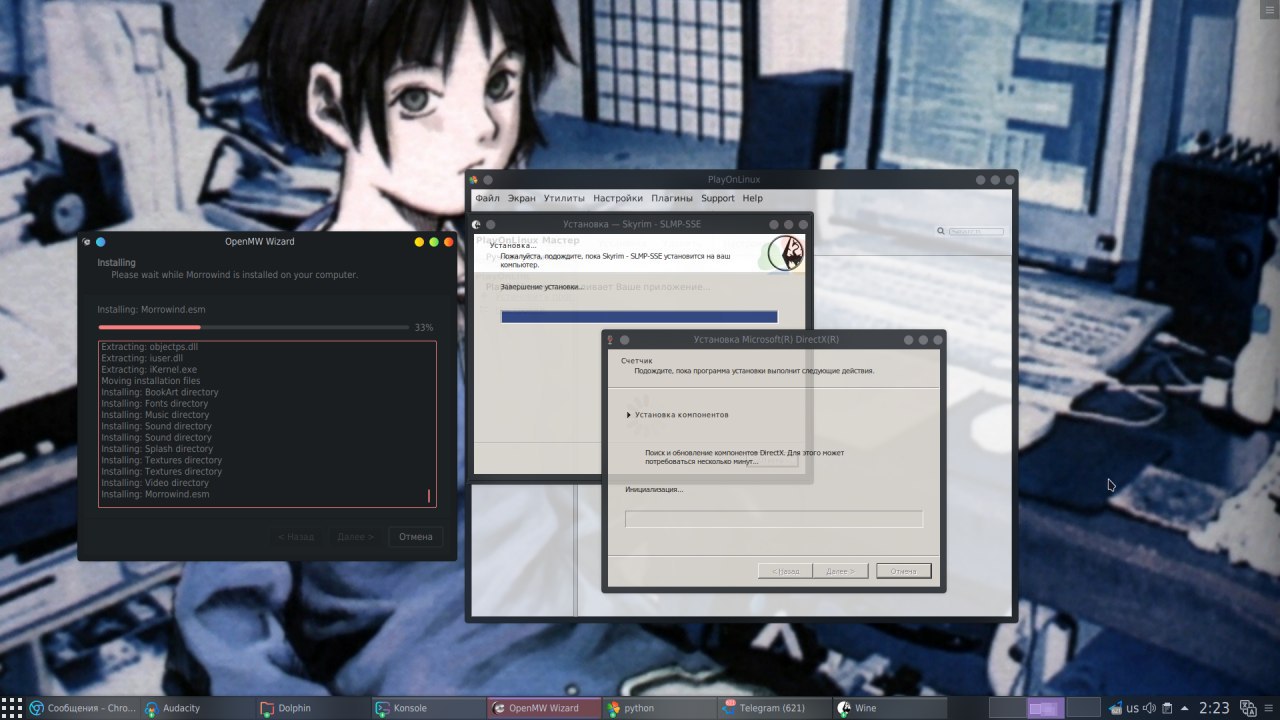The height and width of the screenshot is (720, 1280).
Task: Select log line 'Installing: Video directory'
Action: (x=155, y=483)
